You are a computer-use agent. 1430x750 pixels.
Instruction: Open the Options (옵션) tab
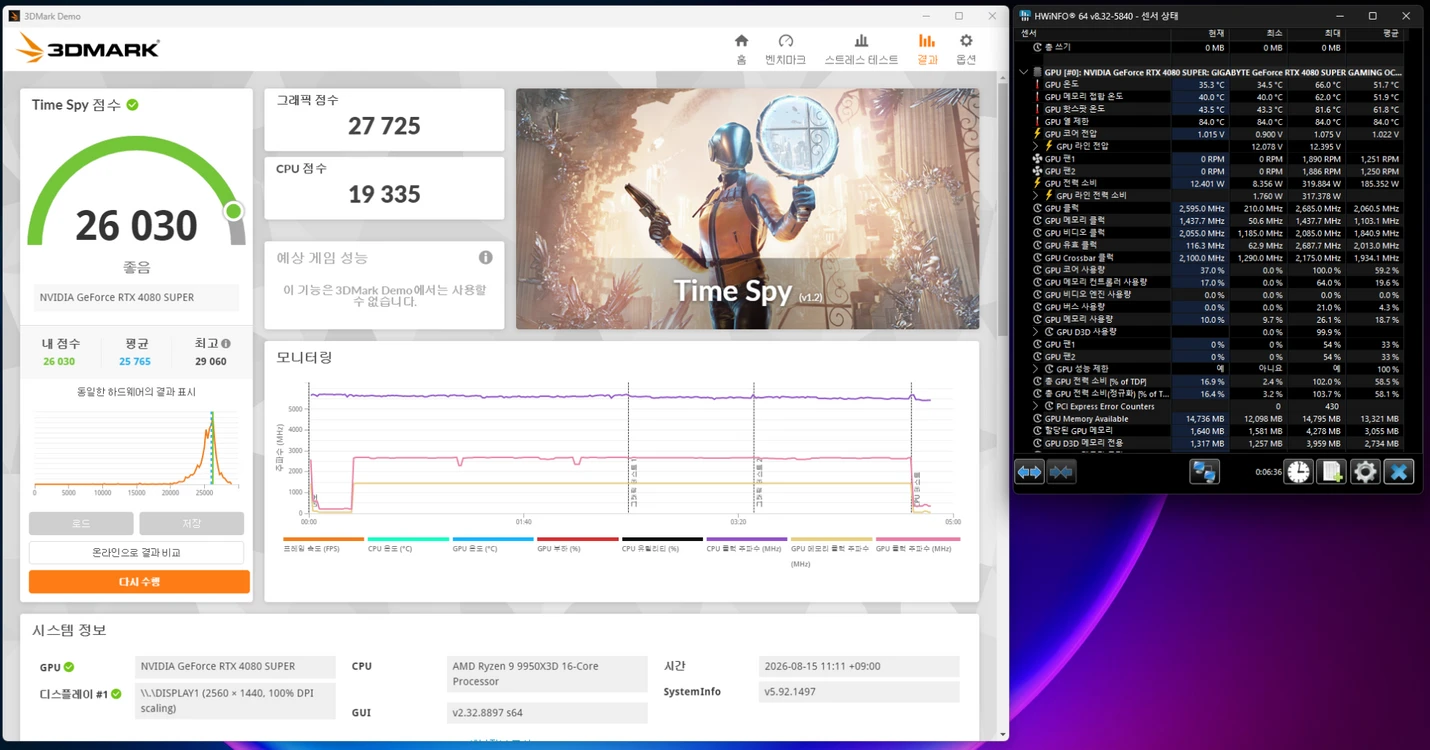[966, 49]
